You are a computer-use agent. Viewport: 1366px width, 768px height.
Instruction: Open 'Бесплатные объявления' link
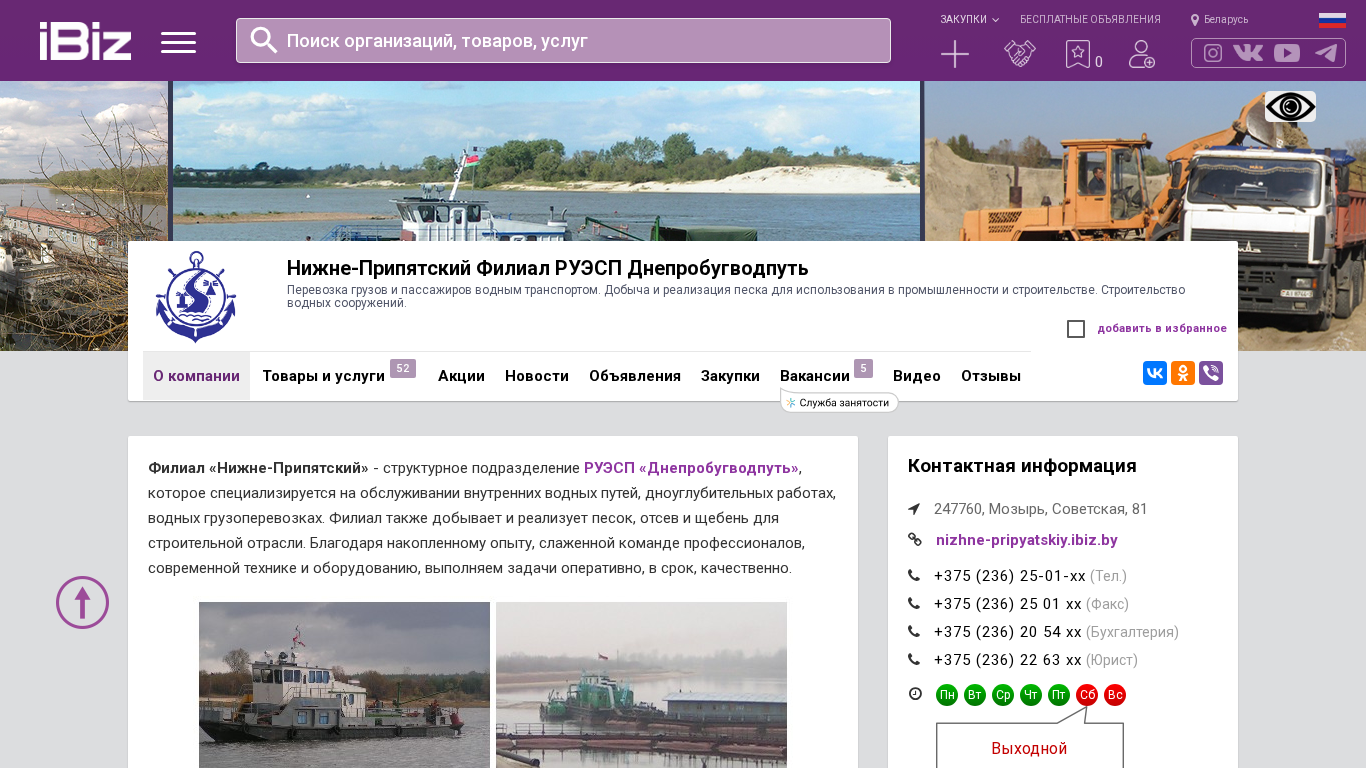[x=1090, y=20]
